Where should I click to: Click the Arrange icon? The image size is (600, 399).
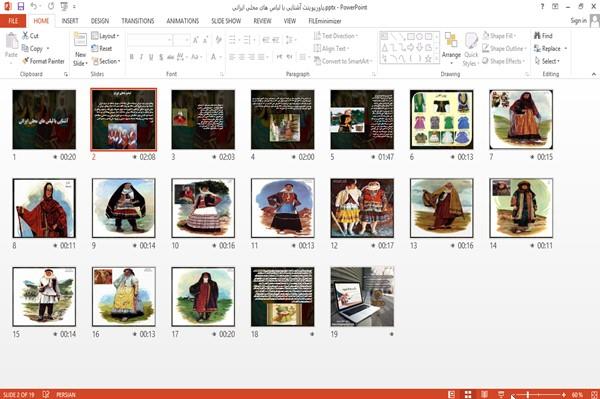451,41
